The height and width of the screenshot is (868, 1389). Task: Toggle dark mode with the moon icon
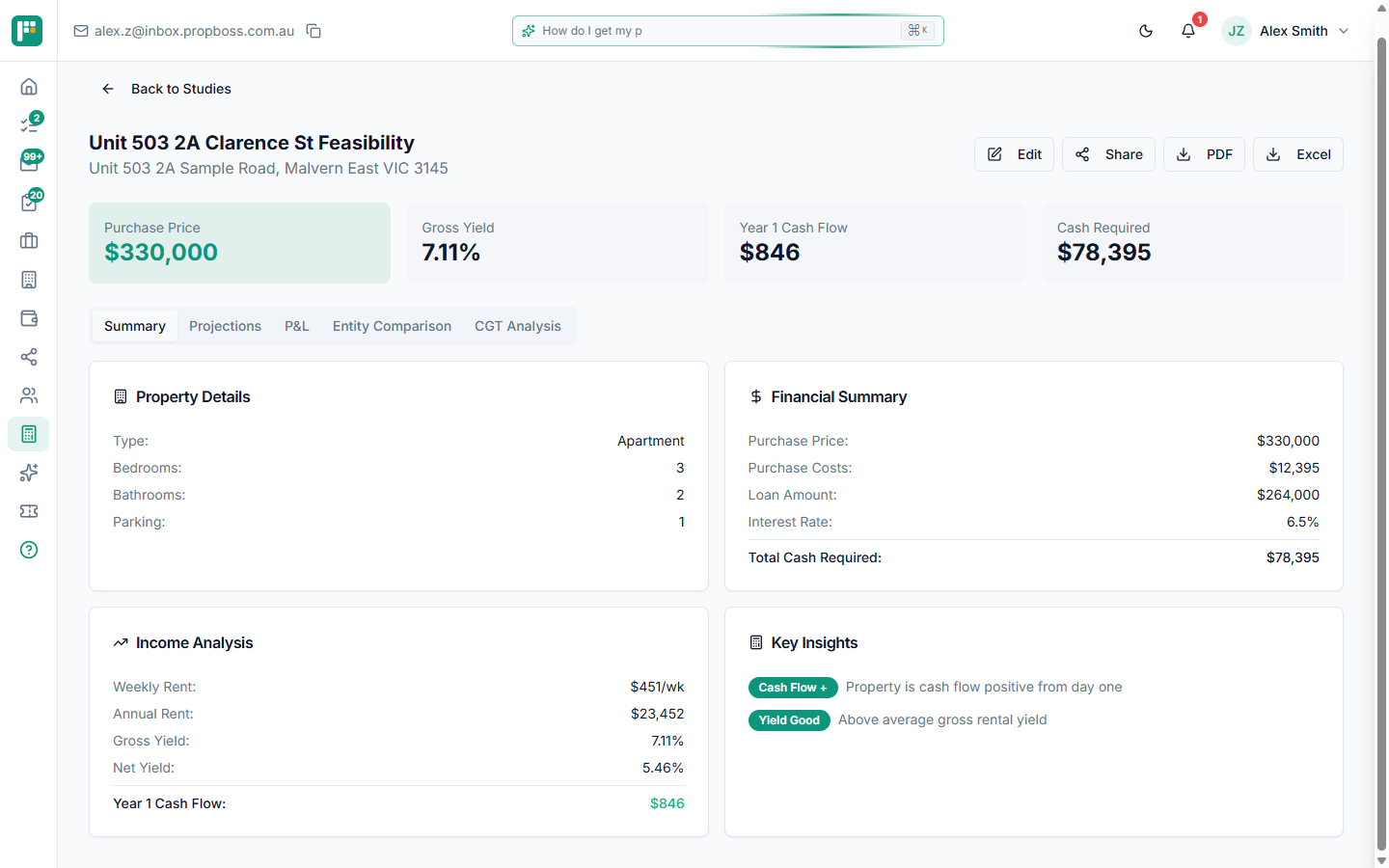1146,31
